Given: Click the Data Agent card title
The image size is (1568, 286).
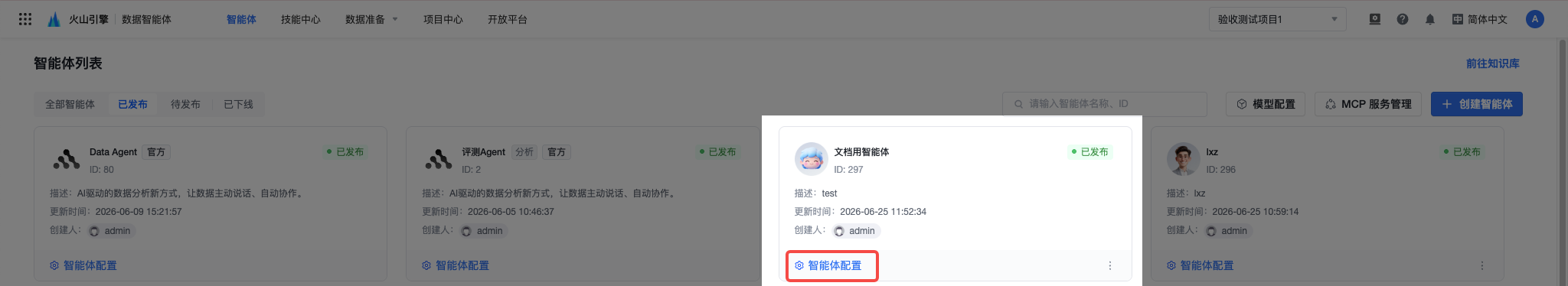Looking at the screenshot, I should pyautogui.click(x=113, y=152).
